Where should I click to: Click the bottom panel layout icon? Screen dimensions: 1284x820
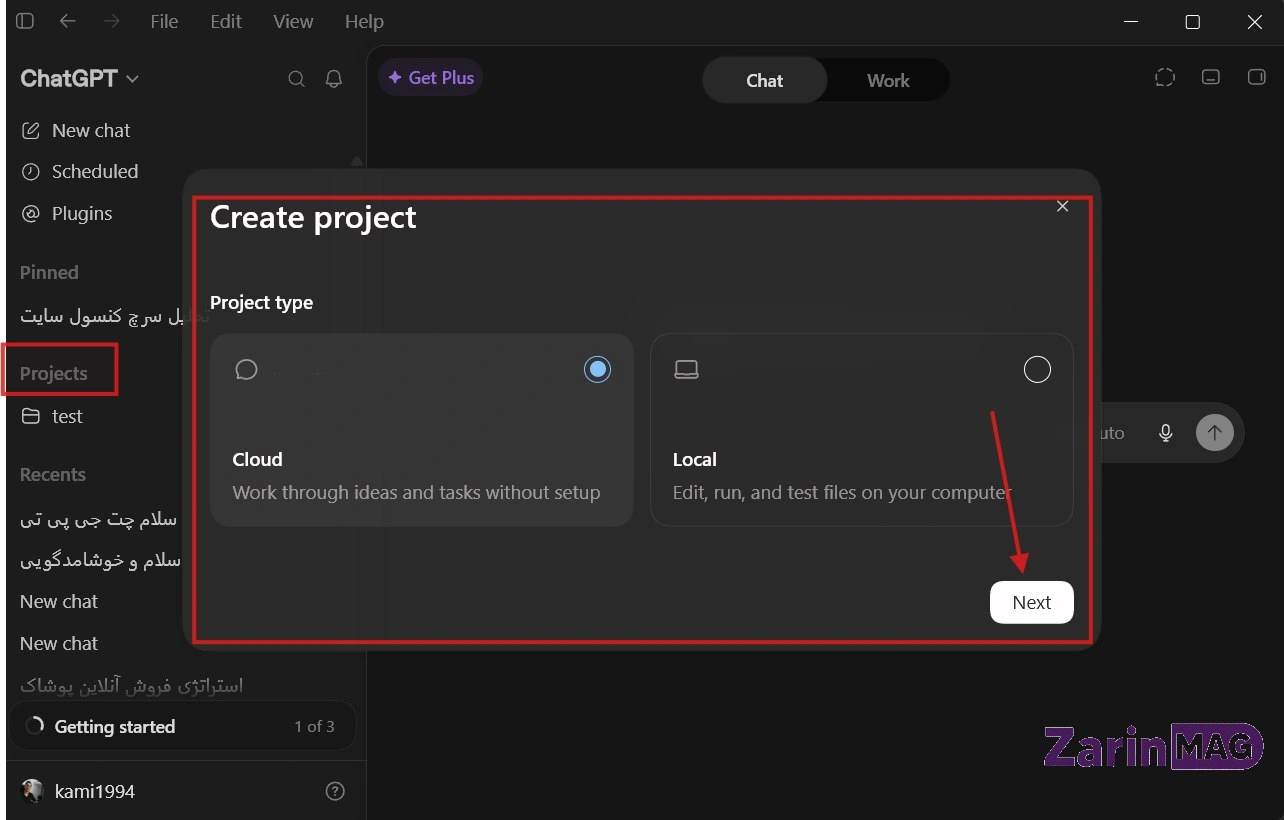click(1211, 77)
